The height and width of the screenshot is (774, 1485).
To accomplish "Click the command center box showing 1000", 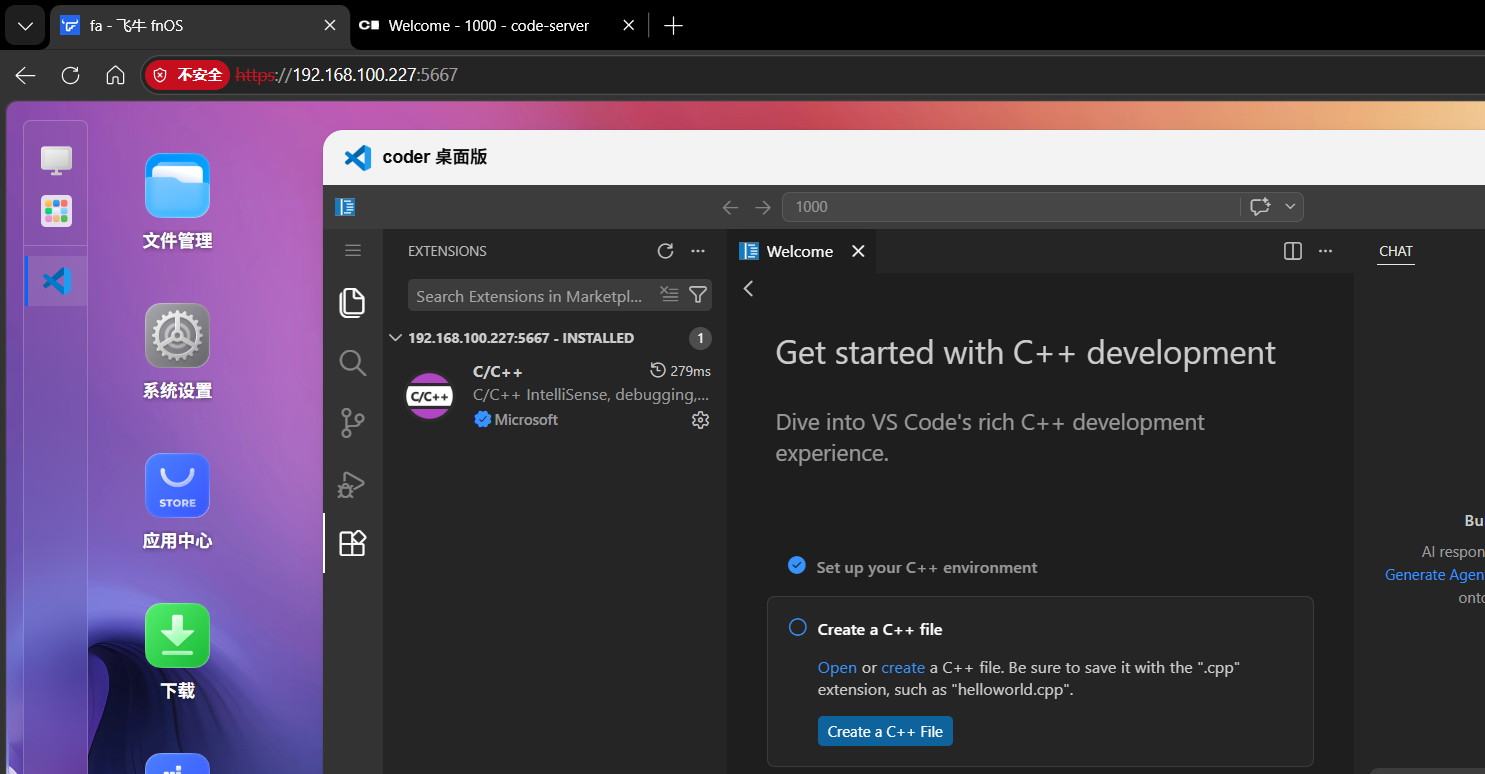I will coord(1011,207).
